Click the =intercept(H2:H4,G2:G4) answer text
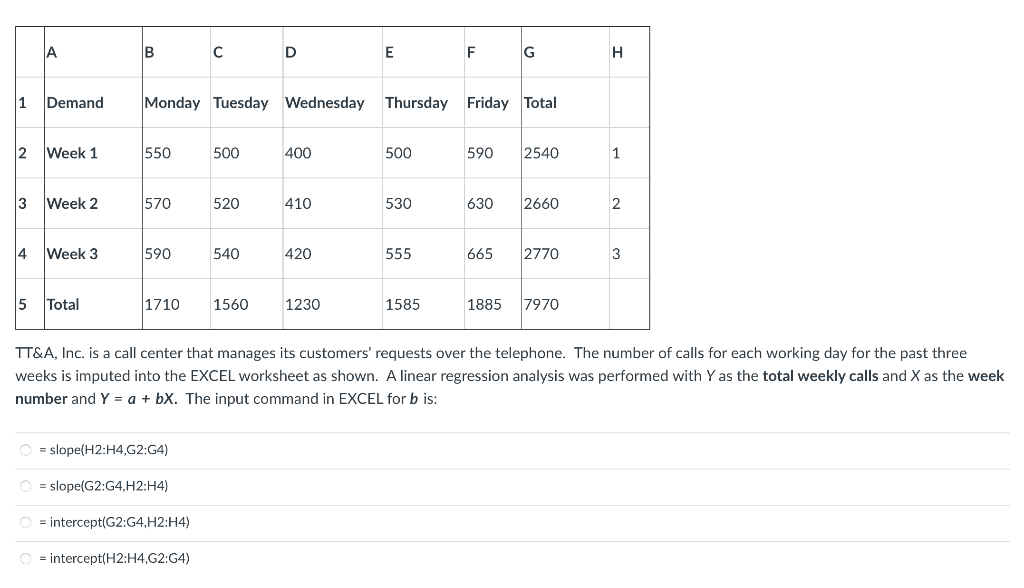1024x588 pixels. (x=114, y=558)
